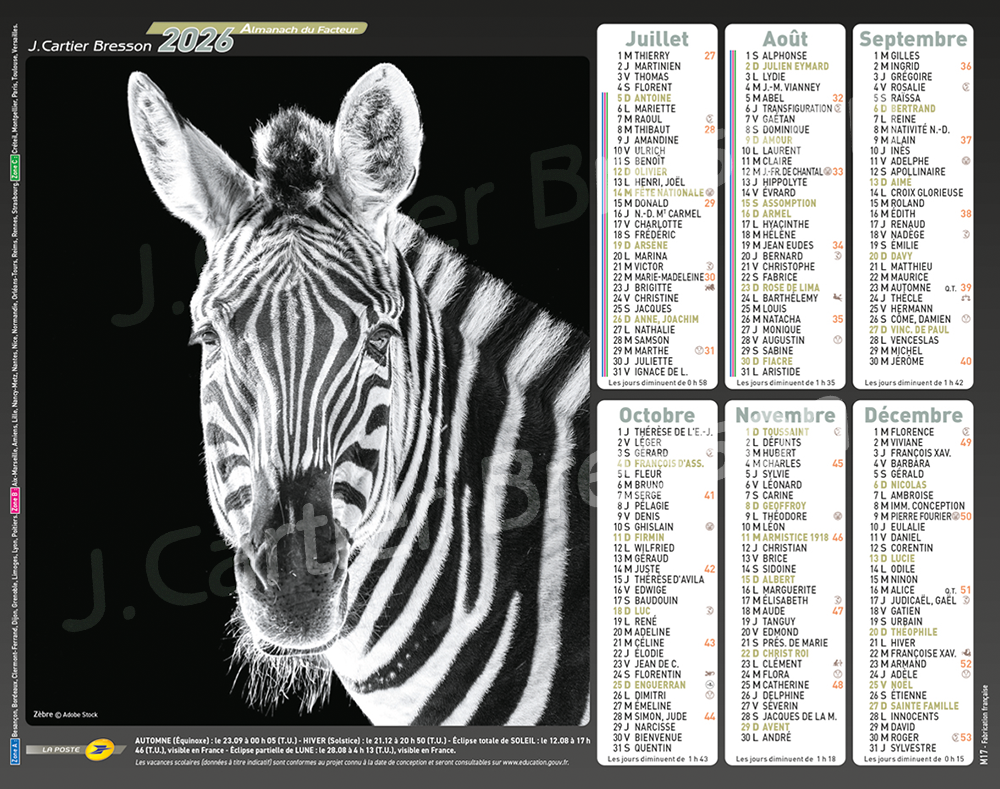Viewport: 1000px width, 789px height.
Task: Select the Fête Nationale entry on 14 Juillet
Action: pyautogui.click(x=664, y=193)
